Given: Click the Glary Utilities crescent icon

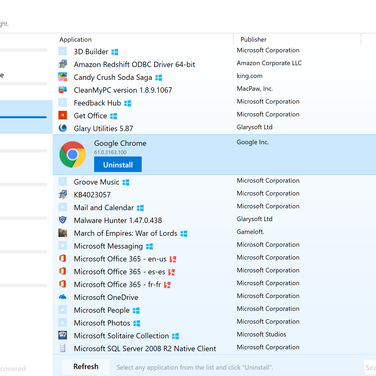Looking at the screenshot, I should (63, 128).
